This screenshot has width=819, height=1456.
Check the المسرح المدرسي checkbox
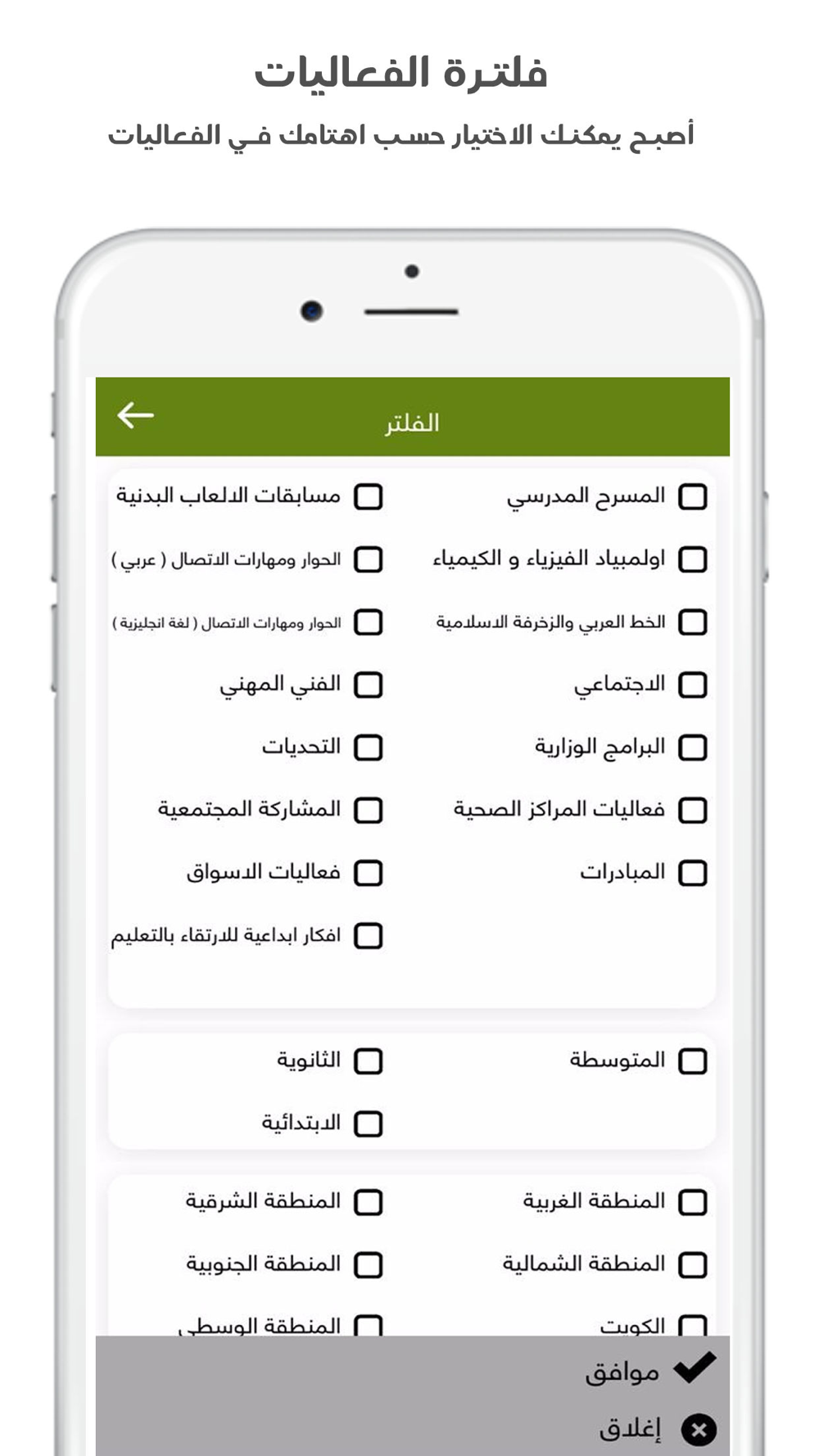(693, 496)
